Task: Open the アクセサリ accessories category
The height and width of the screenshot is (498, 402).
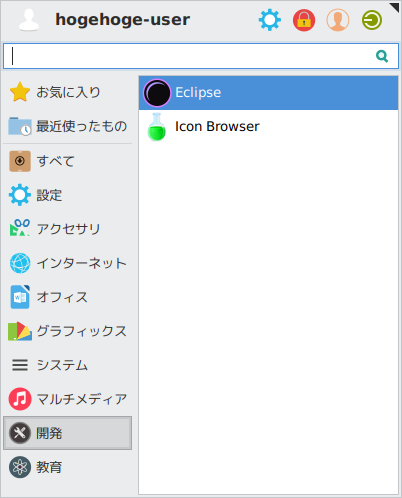Action: (x=68, y=229)
